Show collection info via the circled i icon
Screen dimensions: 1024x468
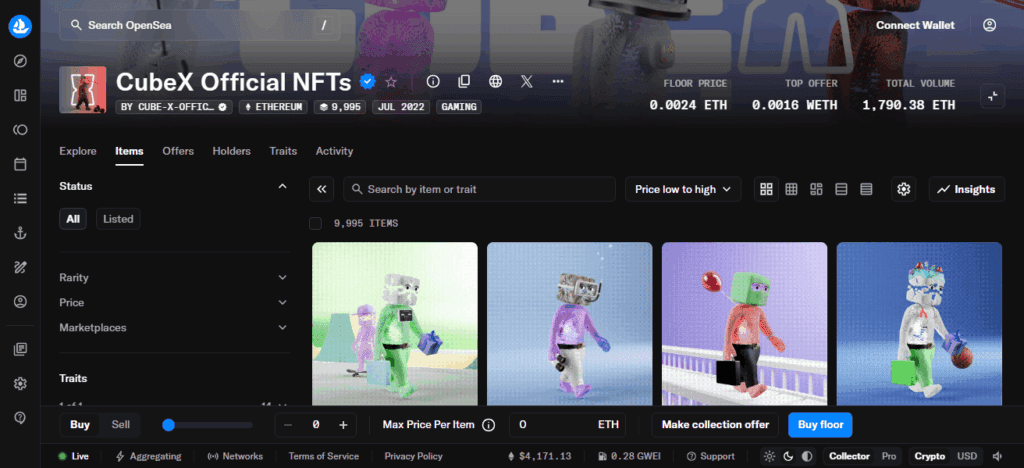coord(432,82)
